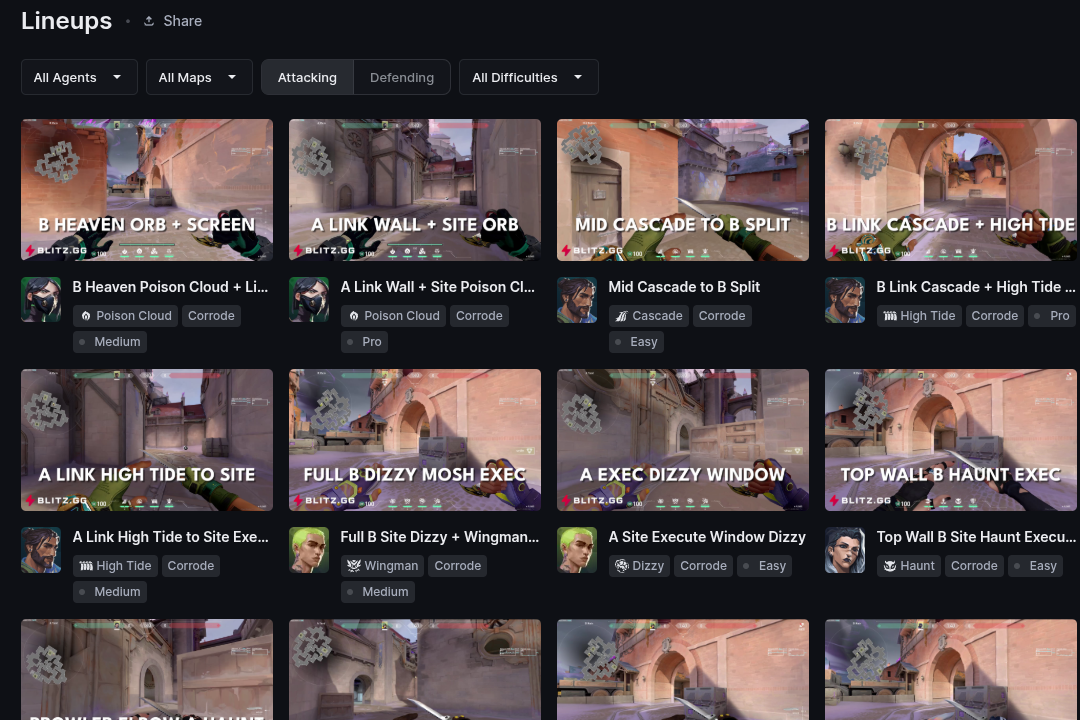Image resolution: width=1080 pixels, height=720 pixels.
Task: Click the Dizzy ability tag
Action: pos(639,566)
